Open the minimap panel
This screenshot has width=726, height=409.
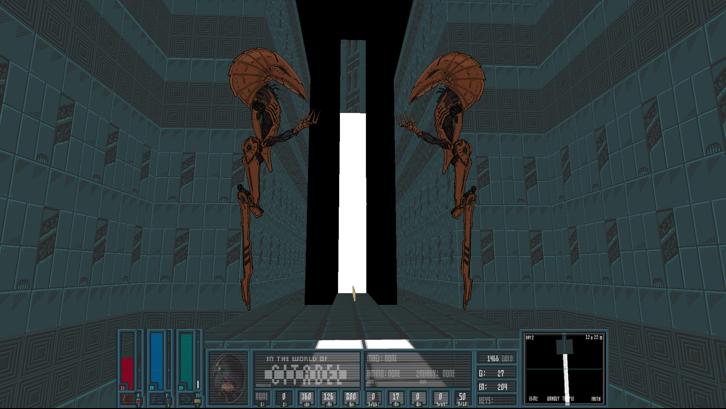[564, 369]
